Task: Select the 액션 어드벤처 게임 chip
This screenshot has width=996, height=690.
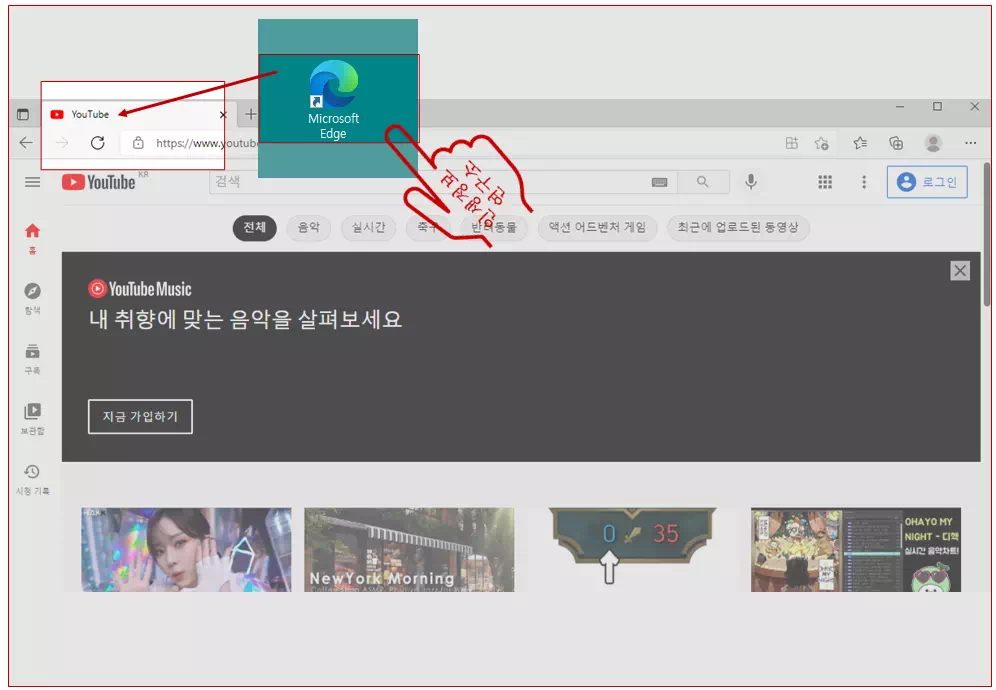Action: click(597, 227)
